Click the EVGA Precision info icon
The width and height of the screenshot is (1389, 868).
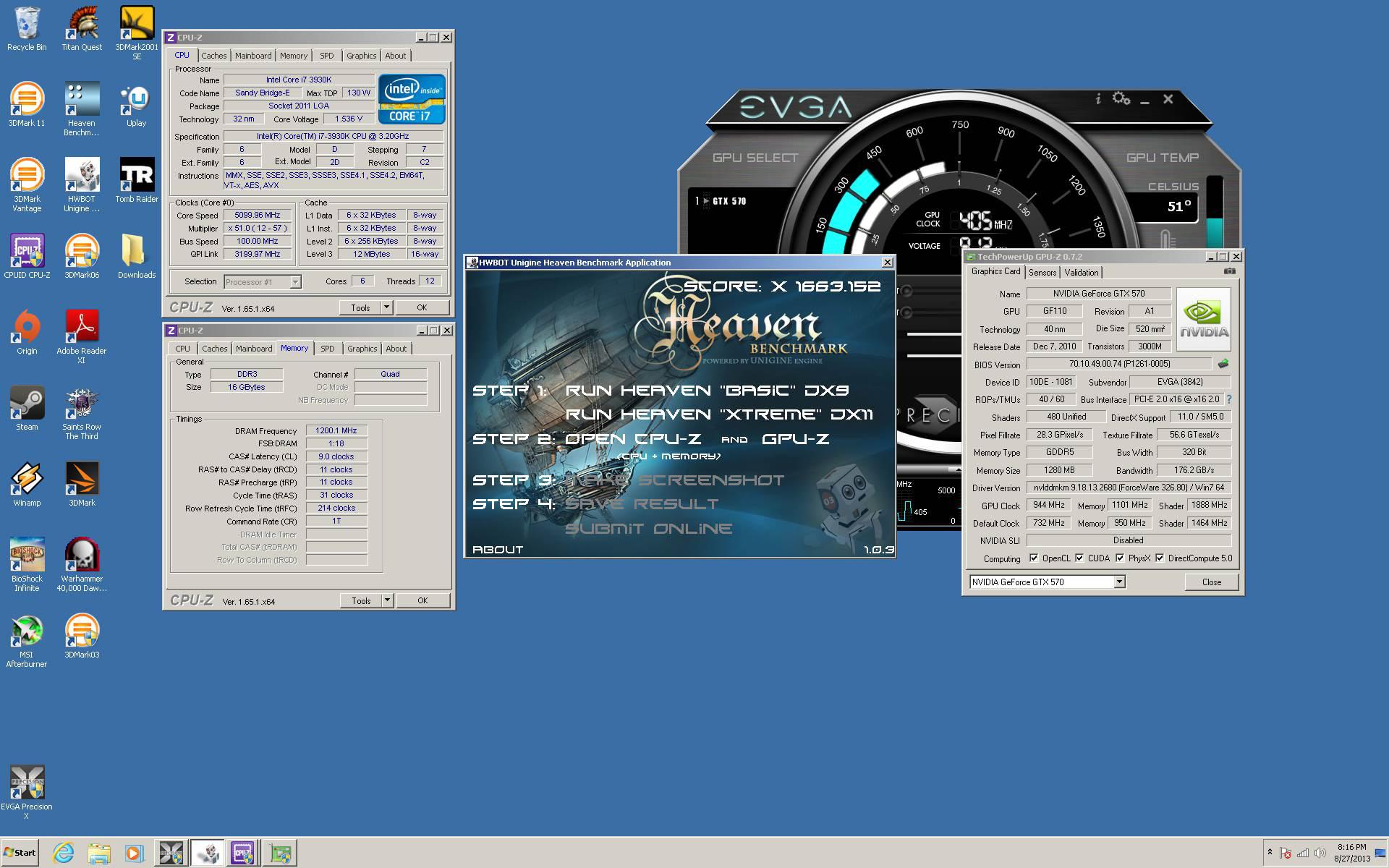tap(1098, 98)
